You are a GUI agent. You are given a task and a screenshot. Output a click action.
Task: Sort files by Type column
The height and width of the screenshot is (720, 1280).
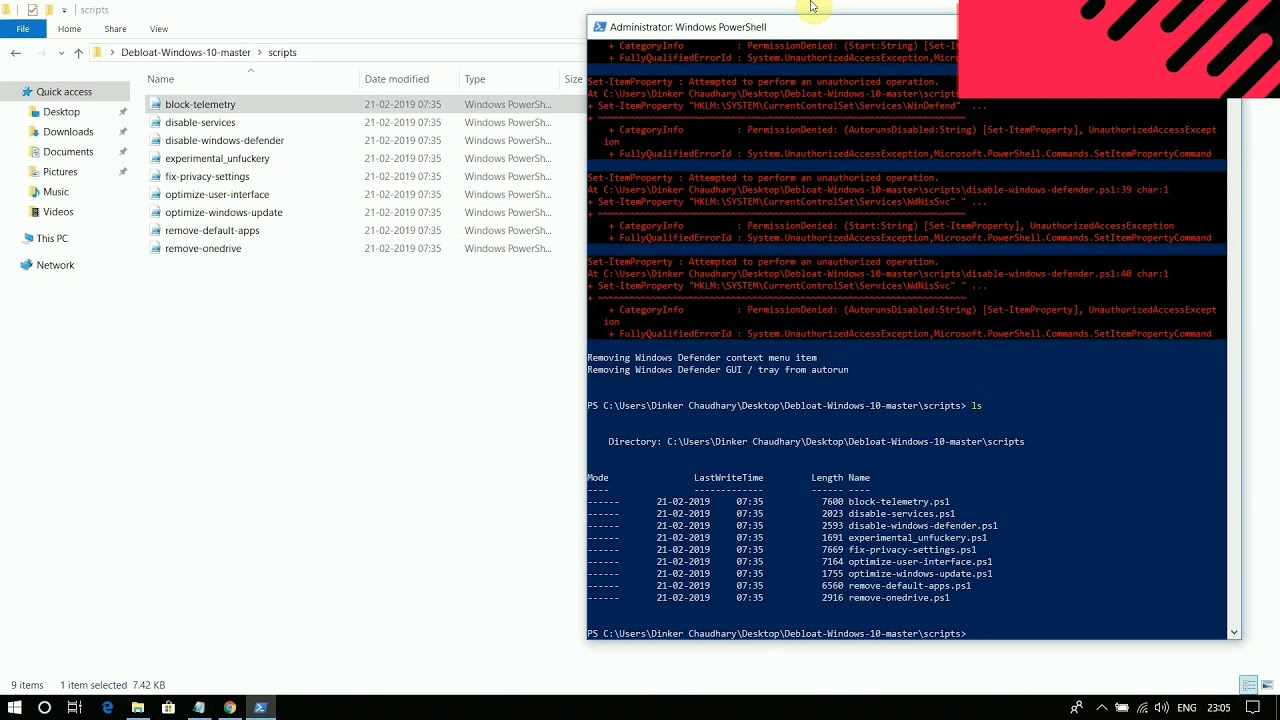tap(474, 79)
